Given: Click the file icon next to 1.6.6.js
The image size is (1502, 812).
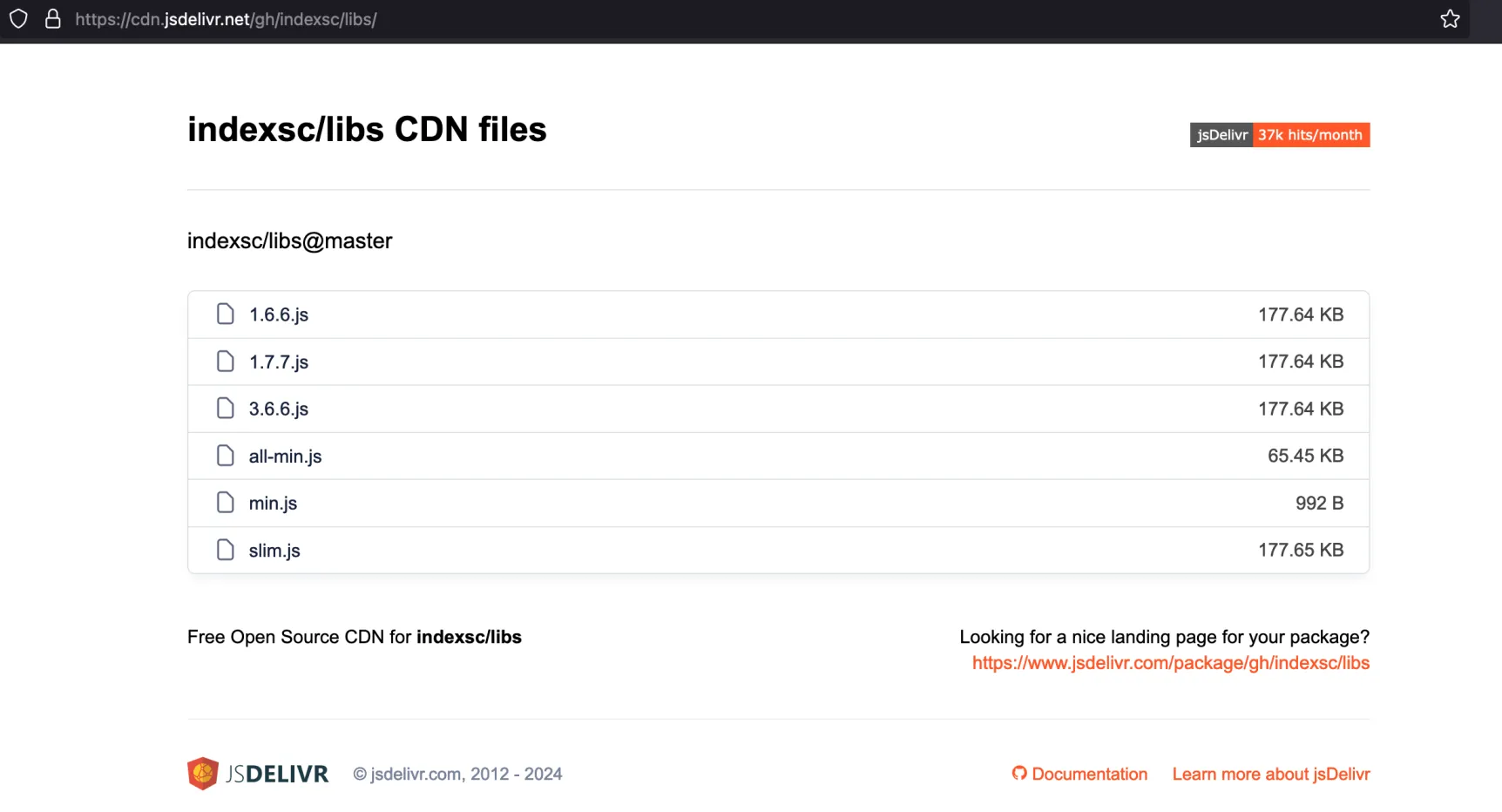Looking at the screenshot, I should click(226, 314).
